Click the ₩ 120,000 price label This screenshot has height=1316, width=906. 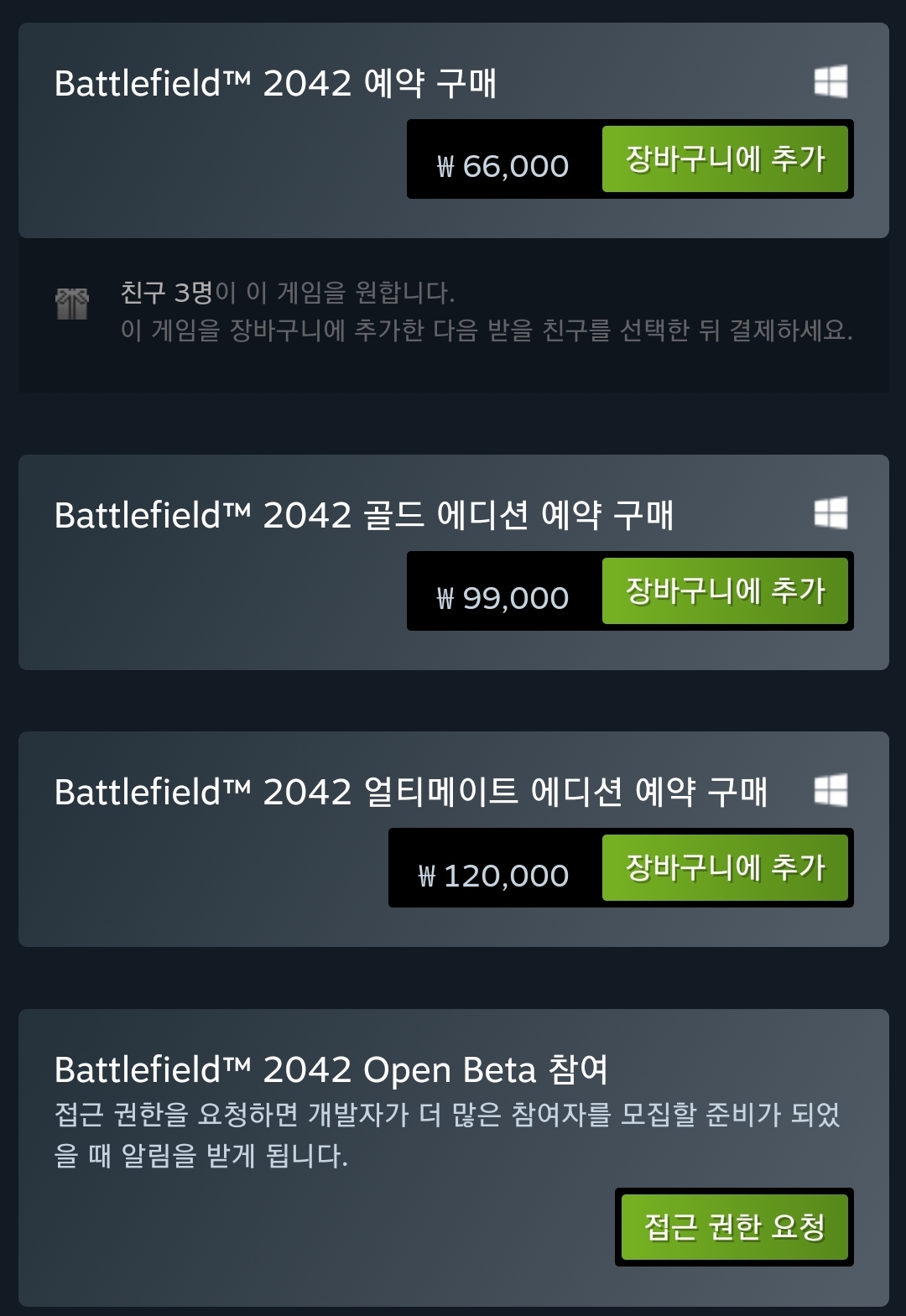pos(494,876)
